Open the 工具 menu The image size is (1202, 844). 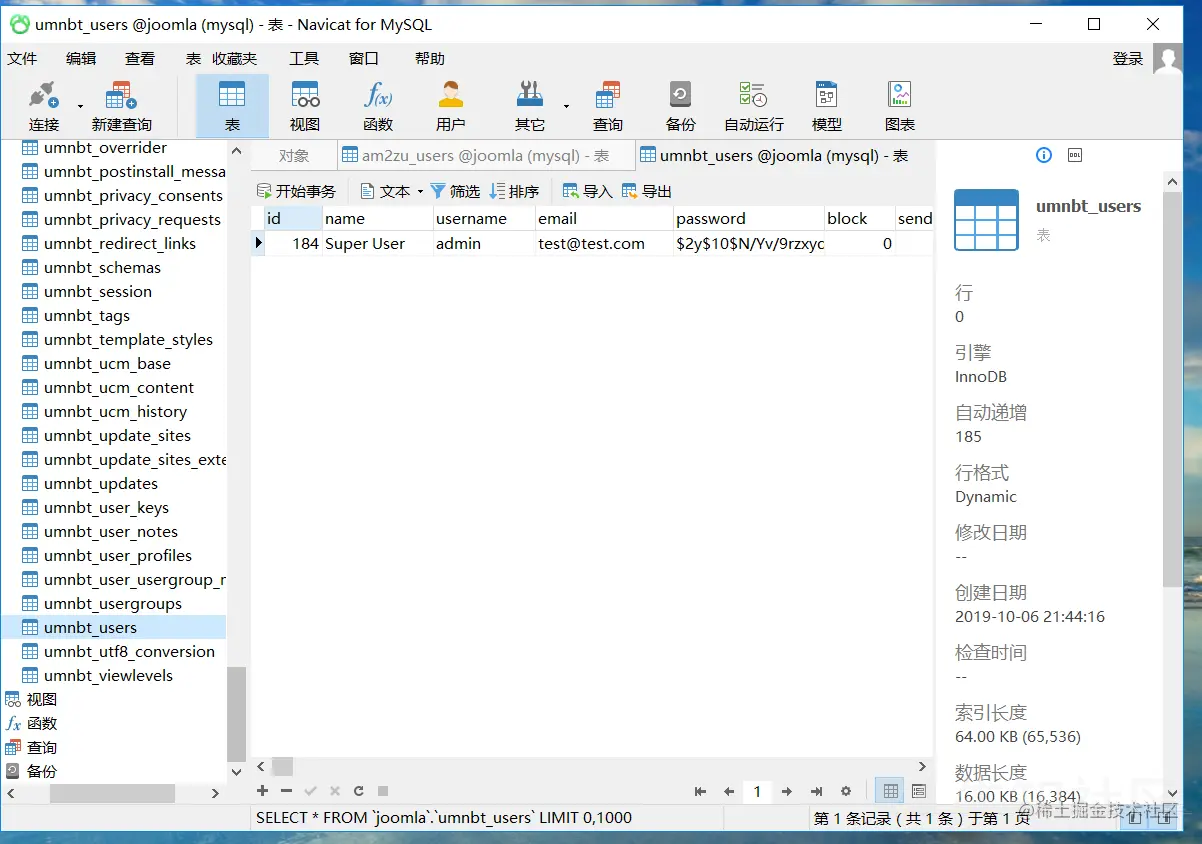(x=304, y=59)
